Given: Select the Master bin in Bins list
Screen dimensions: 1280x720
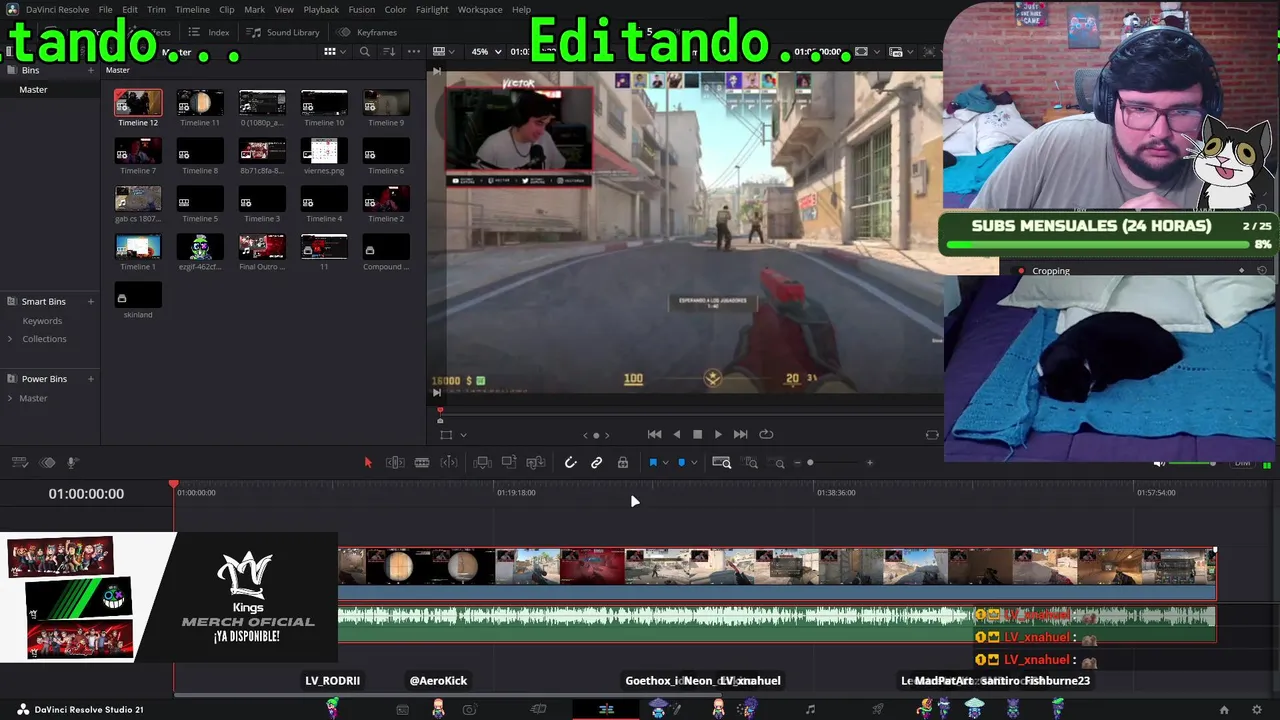Looking at the screenshot, I should tap(33, 89).
